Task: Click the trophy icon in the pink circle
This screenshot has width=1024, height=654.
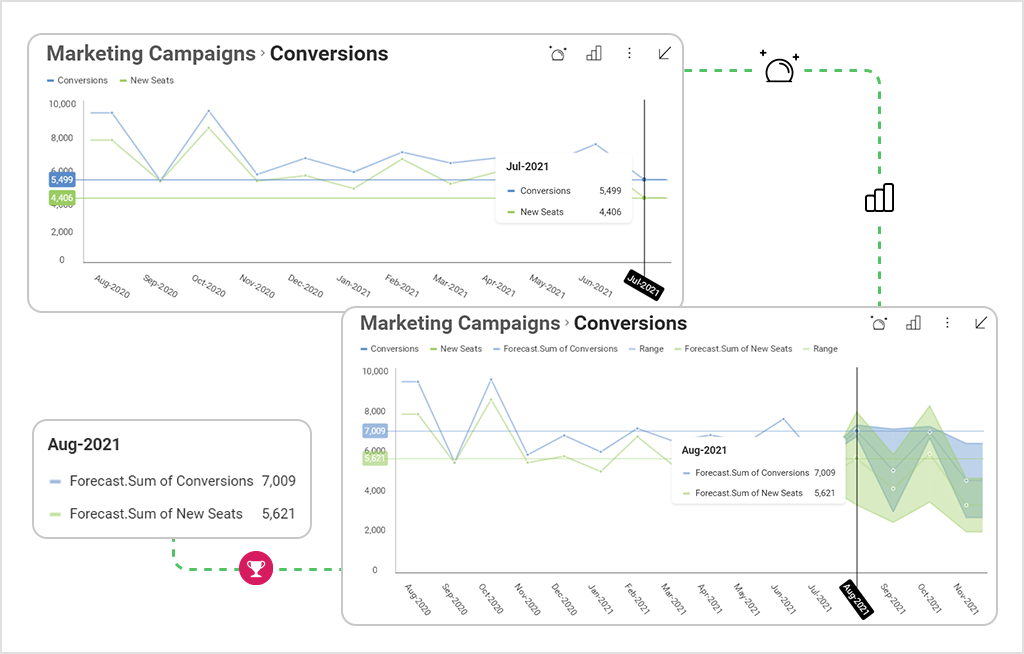Action: (256, 567)
